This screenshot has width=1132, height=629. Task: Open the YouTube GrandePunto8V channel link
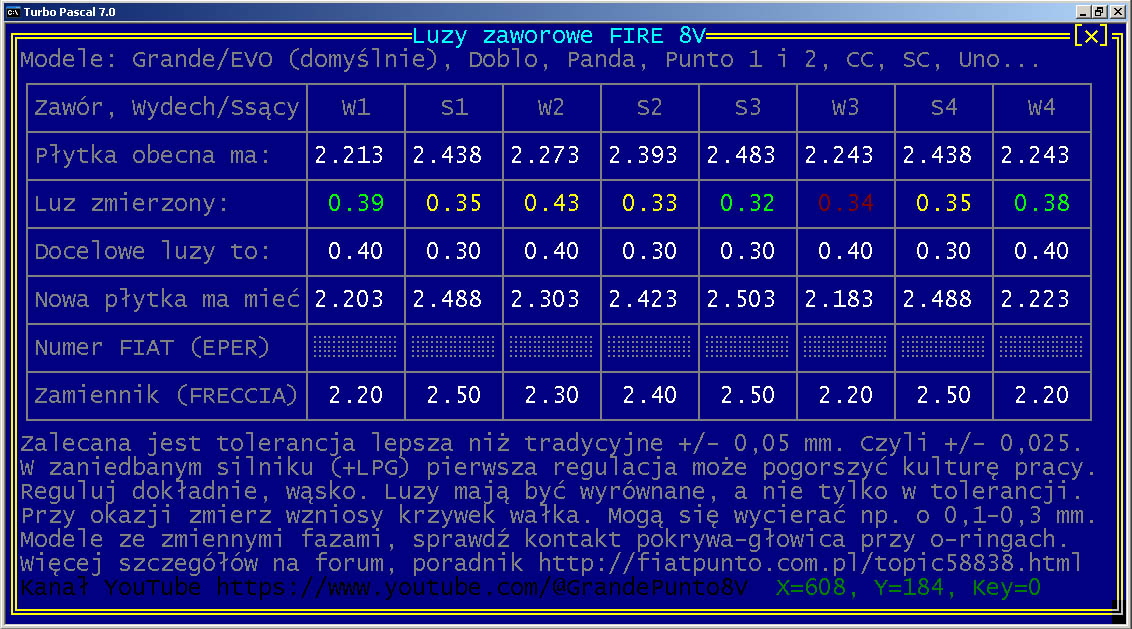pyautogui.click(x=481, y=587)
